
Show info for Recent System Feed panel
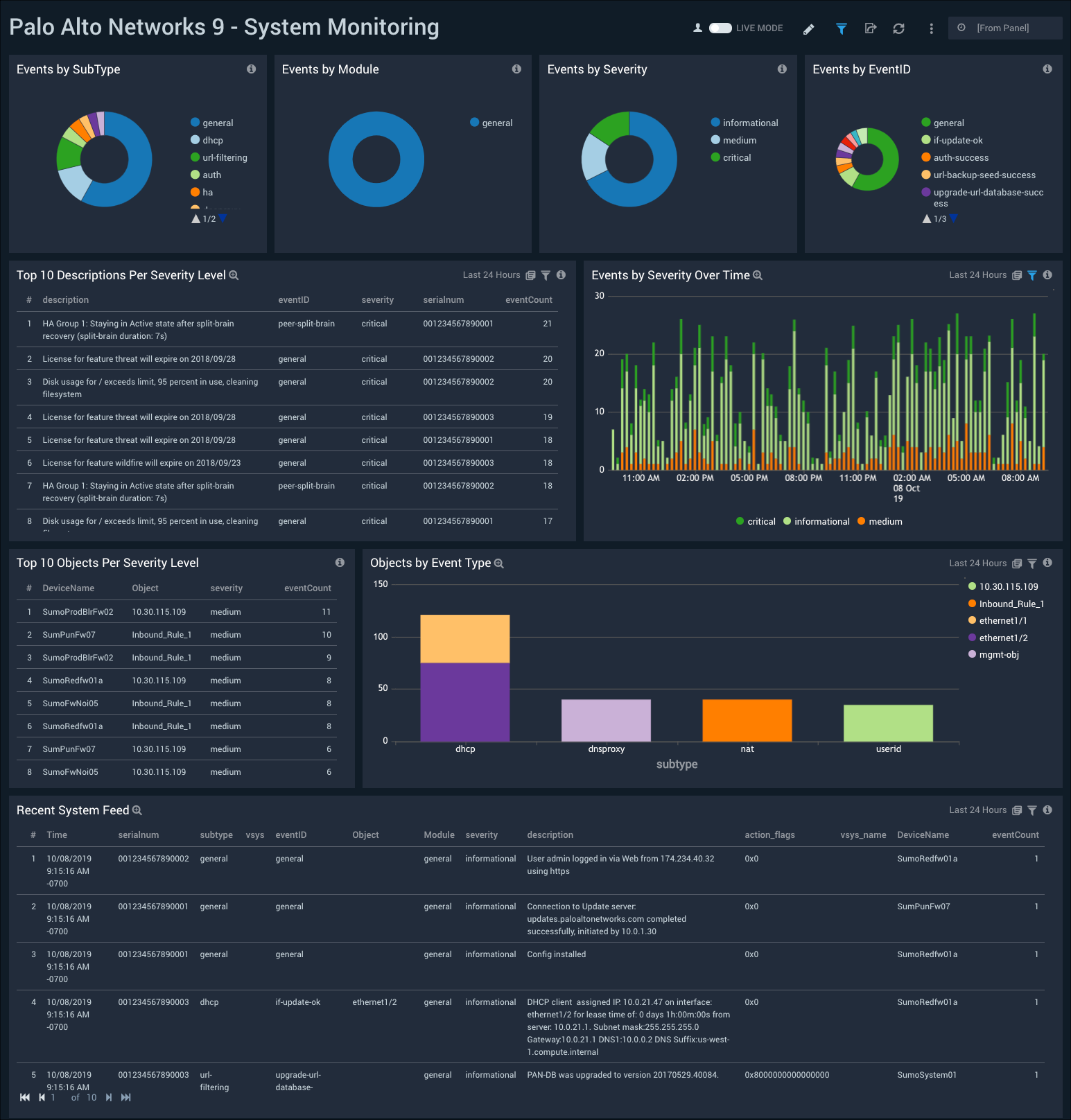point(1047,810)
